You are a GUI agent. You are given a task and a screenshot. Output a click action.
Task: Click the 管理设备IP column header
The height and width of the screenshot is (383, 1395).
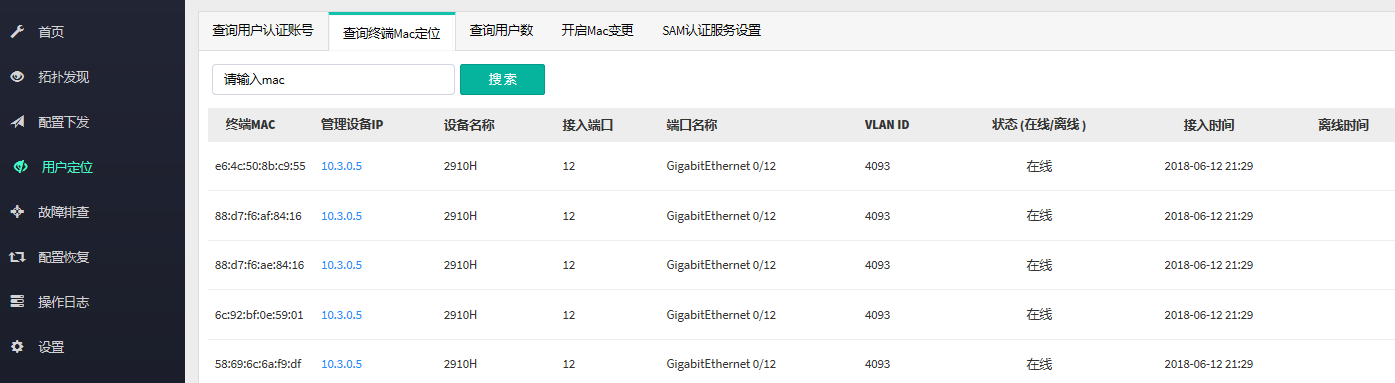tap(352, 125)
